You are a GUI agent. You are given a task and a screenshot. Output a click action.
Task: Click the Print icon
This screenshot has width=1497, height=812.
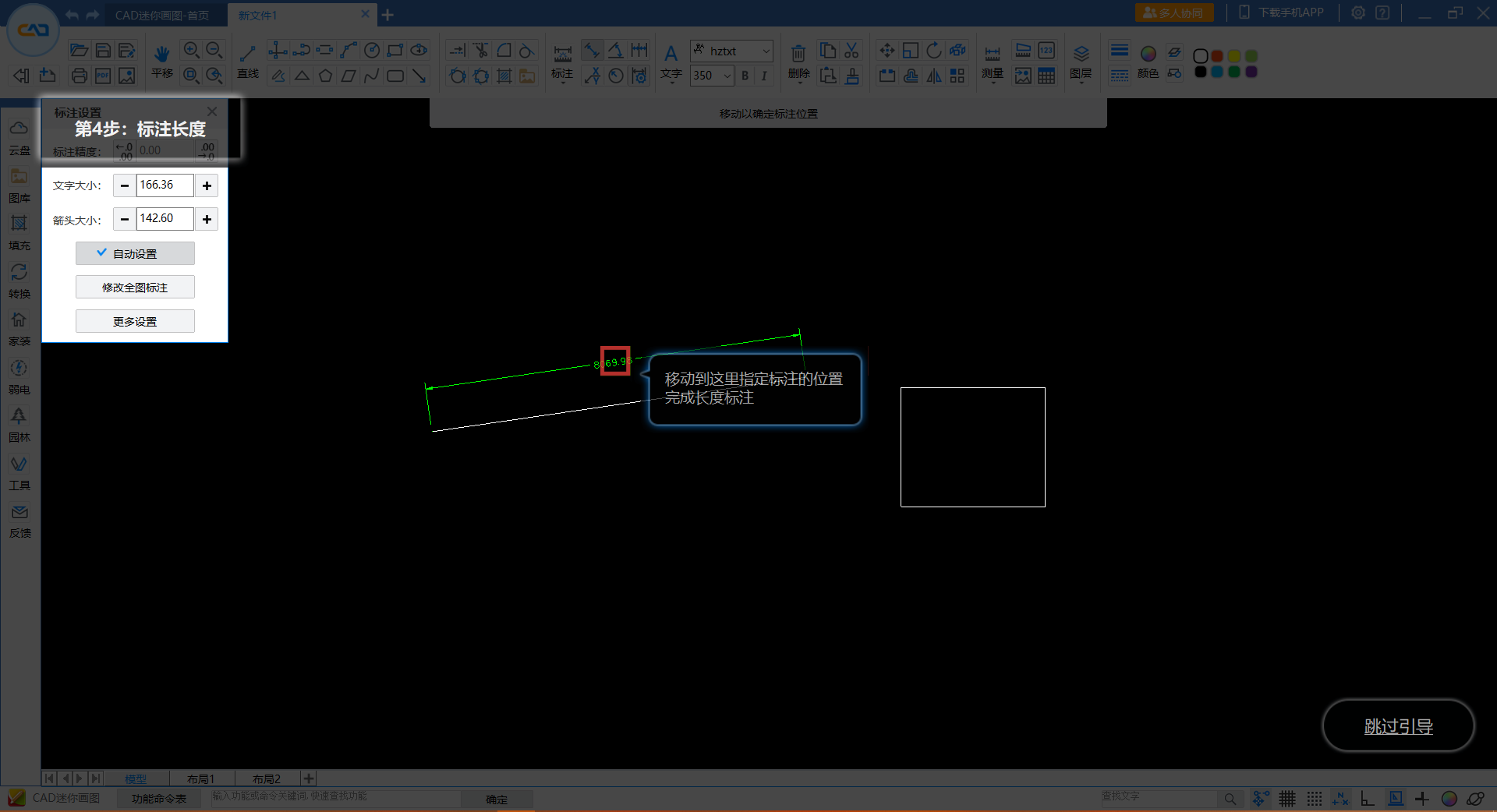[79, 76]
